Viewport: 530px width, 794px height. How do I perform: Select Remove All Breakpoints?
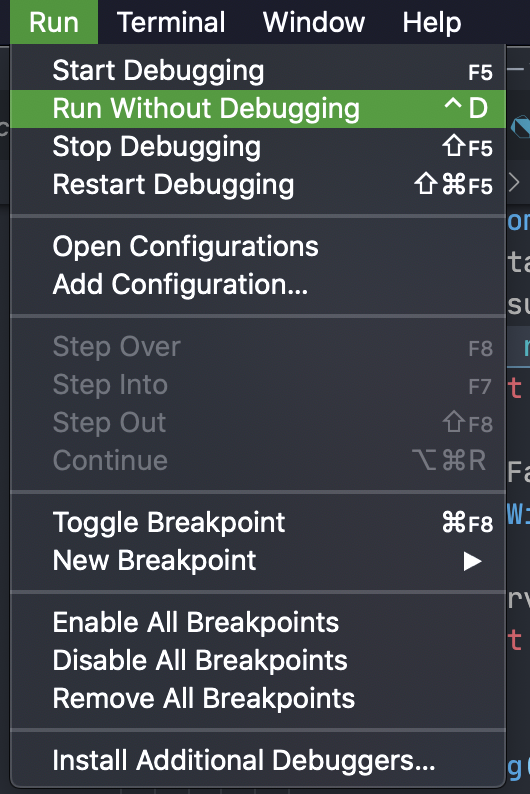(258, 698)
